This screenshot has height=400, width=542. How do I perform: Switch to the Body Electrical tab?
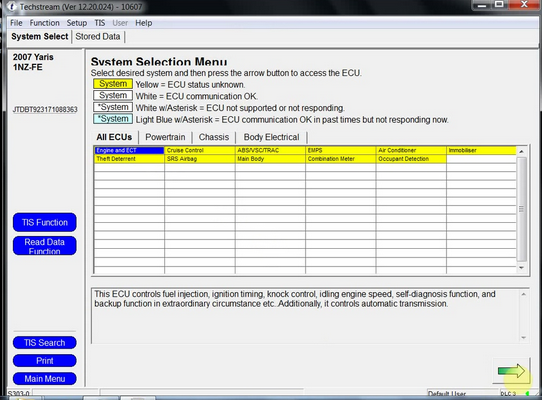(271, 137)
